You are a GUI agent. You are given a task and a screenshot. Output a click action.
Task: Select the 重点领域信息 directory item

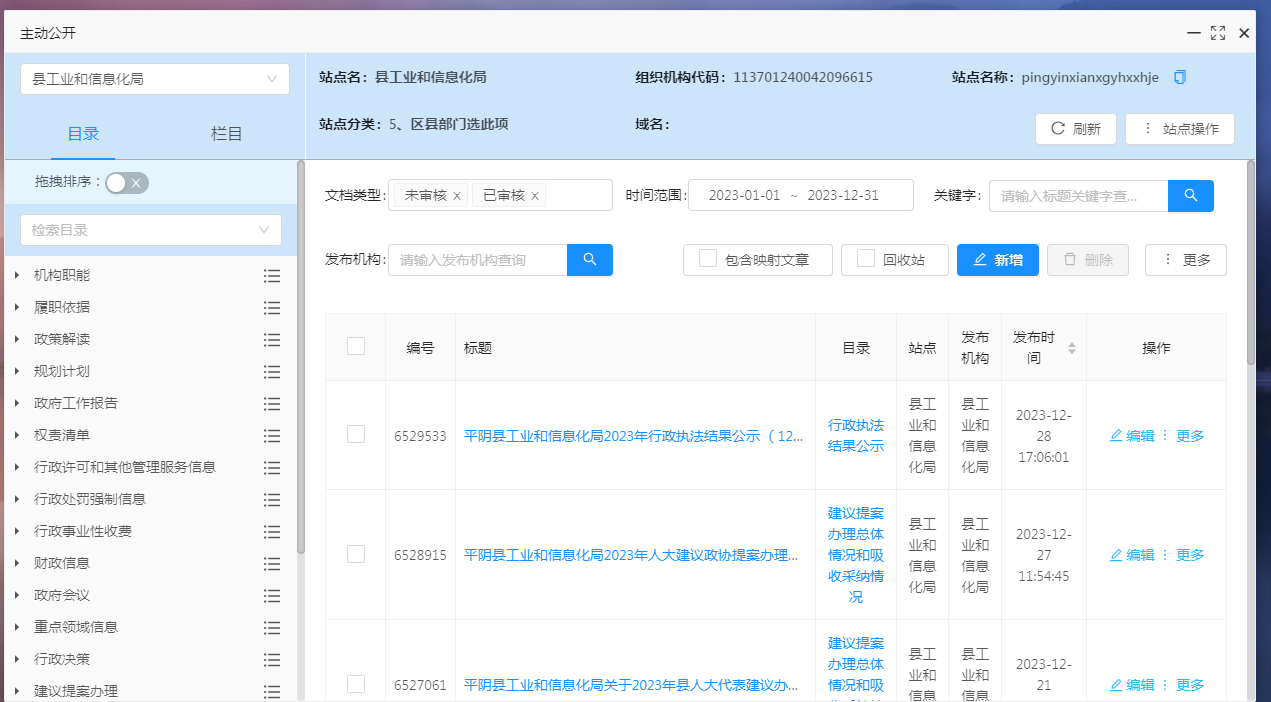pos(76,628)
